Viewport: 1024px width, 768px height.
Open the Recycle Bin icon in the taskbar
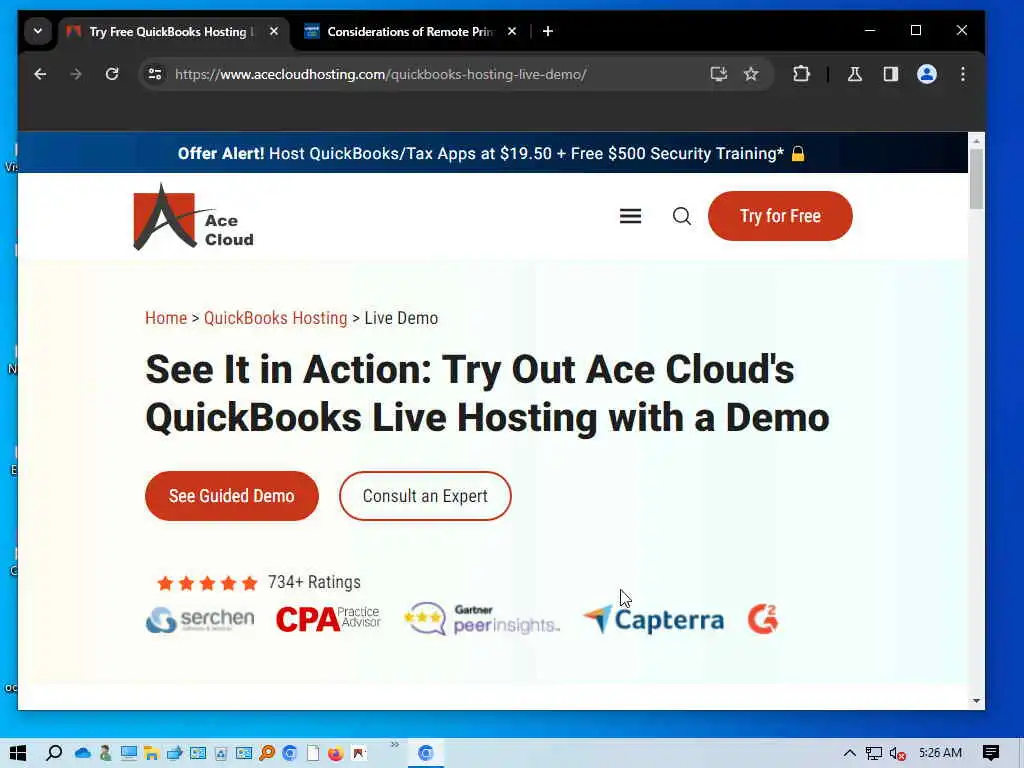point(221,753)
